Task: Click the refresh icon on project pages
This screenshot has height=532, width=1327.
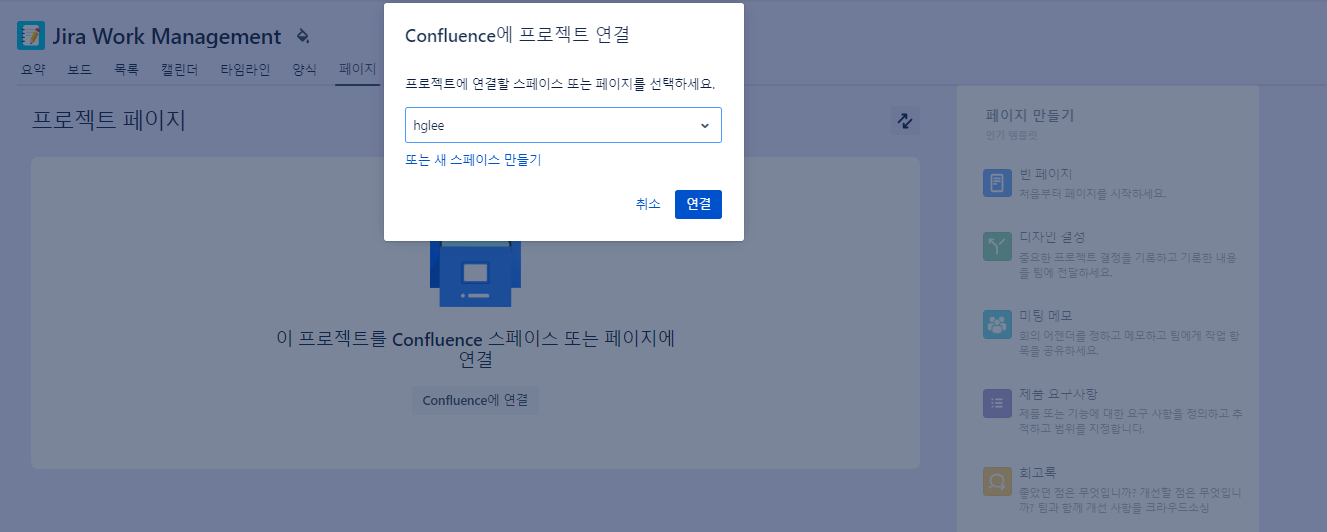Action: tap(905, 121)
